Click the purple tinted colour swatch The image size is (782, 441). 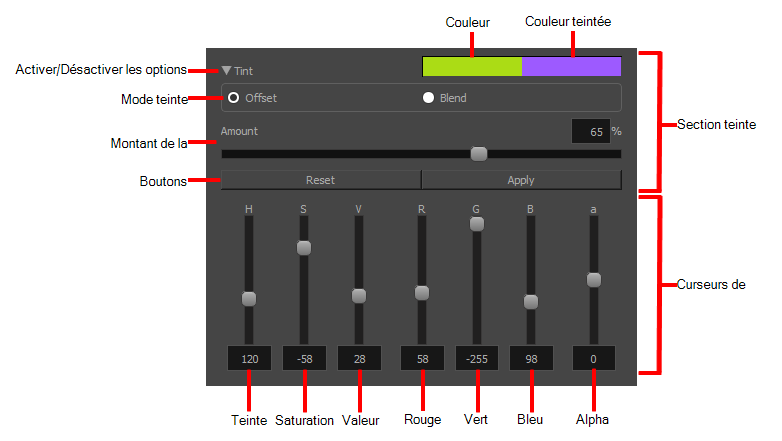(x=572, y=66)
